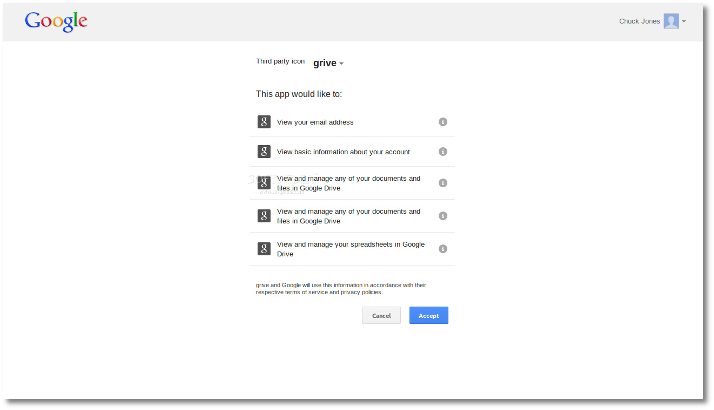Expand the grive app dropdown arrow

342,64
